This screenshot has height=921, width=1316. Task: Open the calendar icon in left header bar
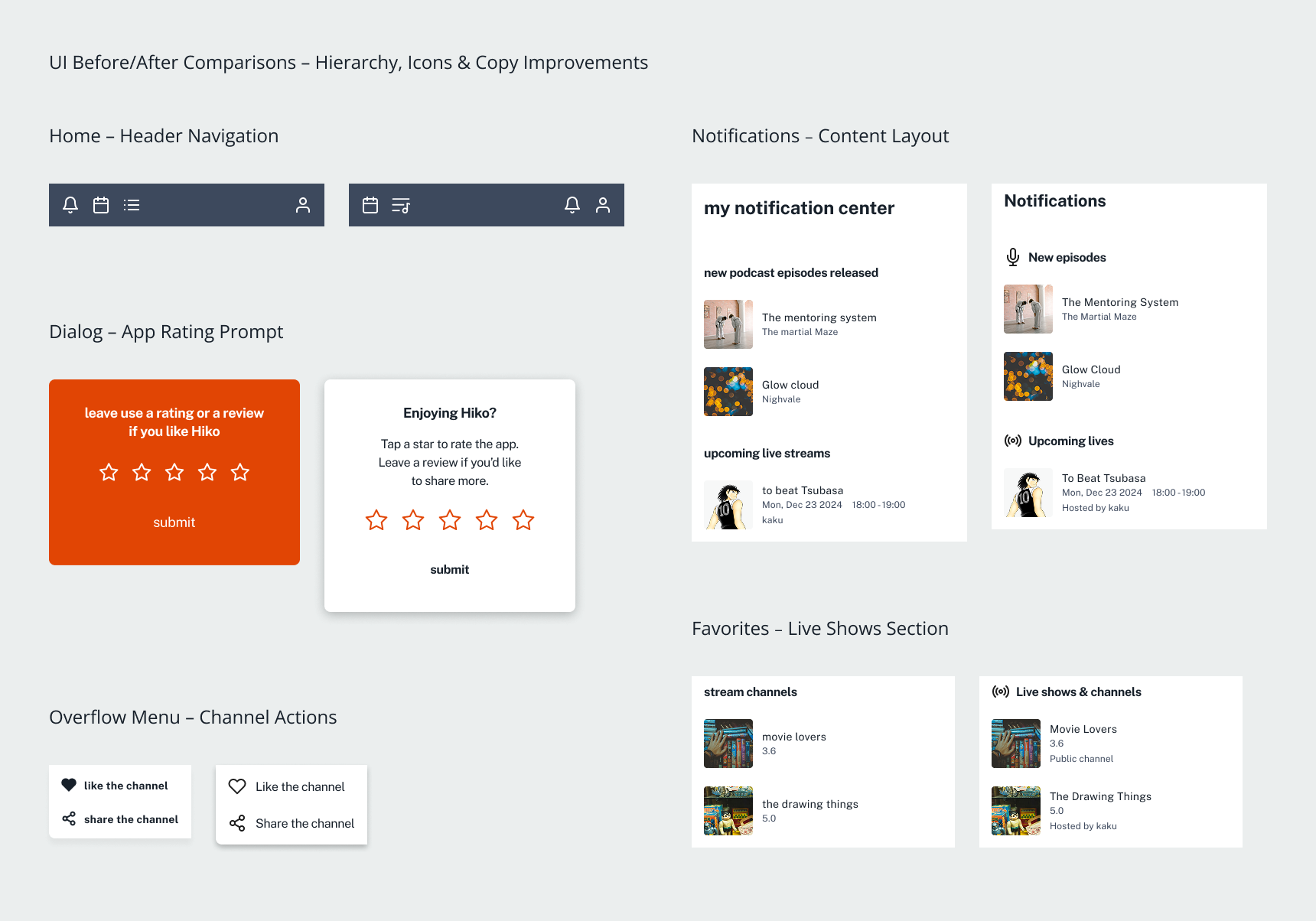point(101,205)
